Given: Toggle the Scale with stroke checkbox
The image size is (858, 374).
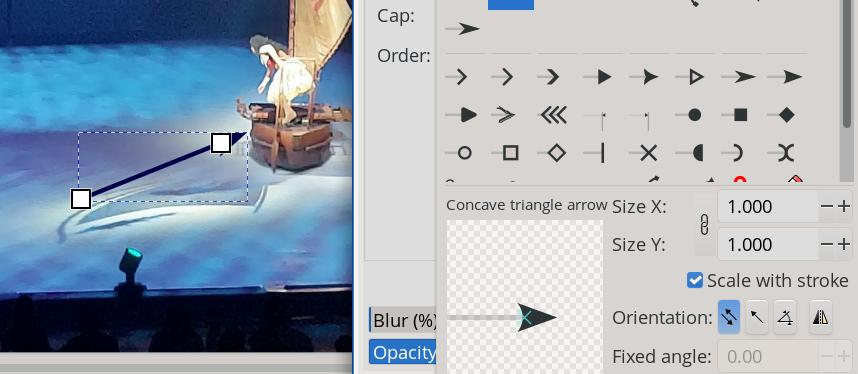Looking at the screenshot, I should (695, 281).
